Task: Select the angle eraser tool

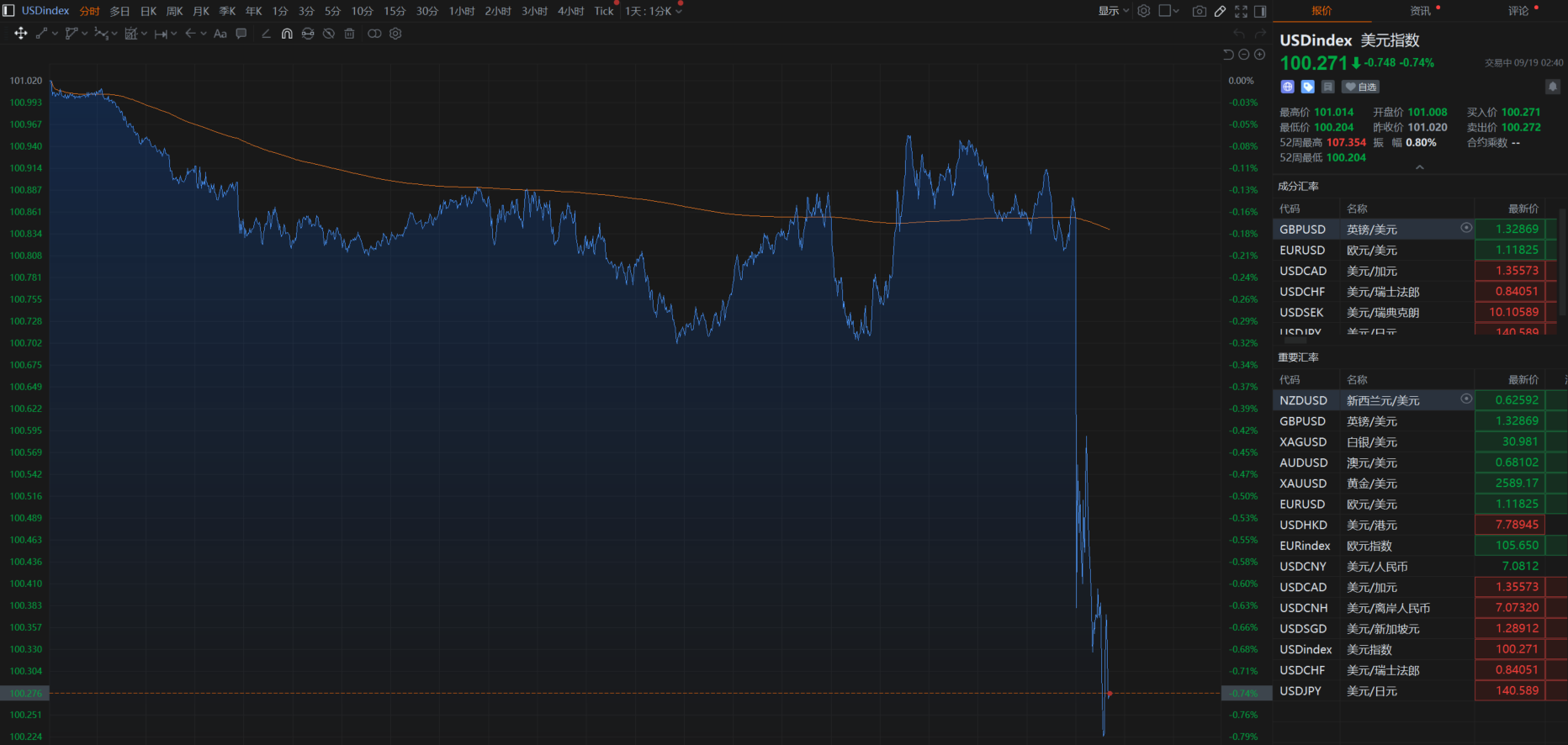Action: (x=266, y=34)
